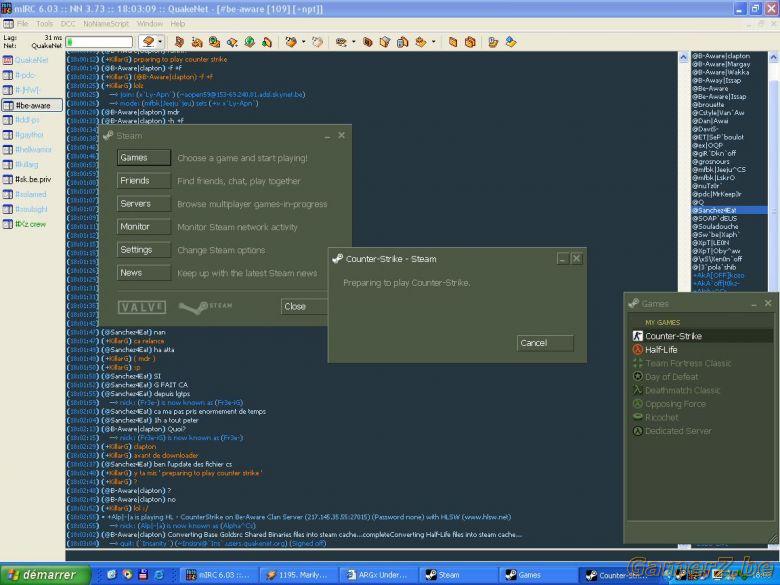Open the DCC menu
This screenshot has width=780, height=585.
[68, 23]
